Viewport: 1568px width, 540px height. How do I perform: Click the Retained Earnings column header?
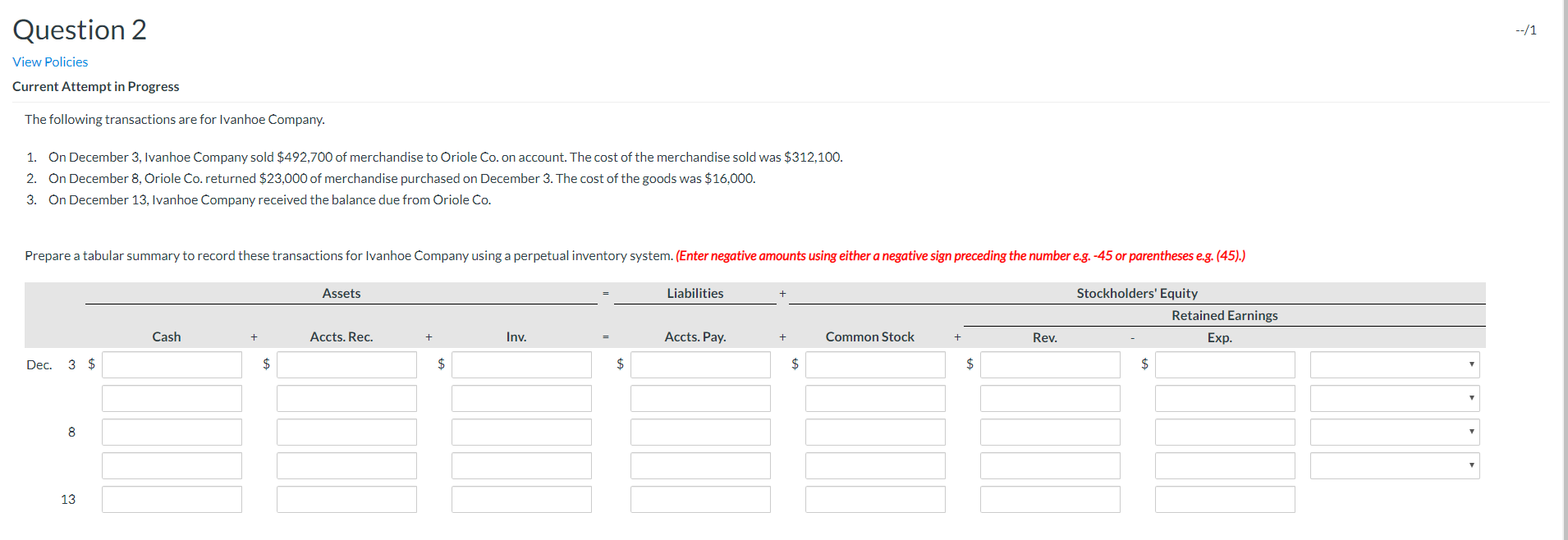(x=1224, y=315)
